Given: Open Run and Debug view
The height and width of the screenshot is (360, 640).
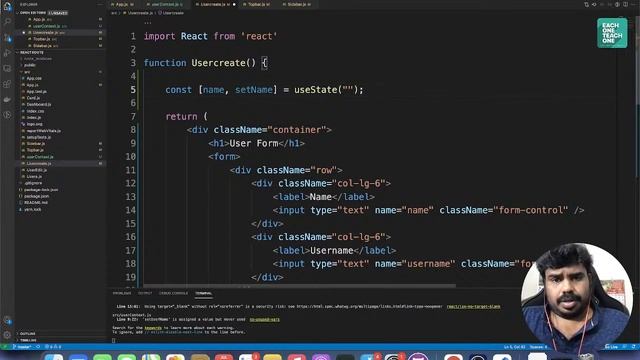Looking at the screenshot, I should (x=7, y=53).
